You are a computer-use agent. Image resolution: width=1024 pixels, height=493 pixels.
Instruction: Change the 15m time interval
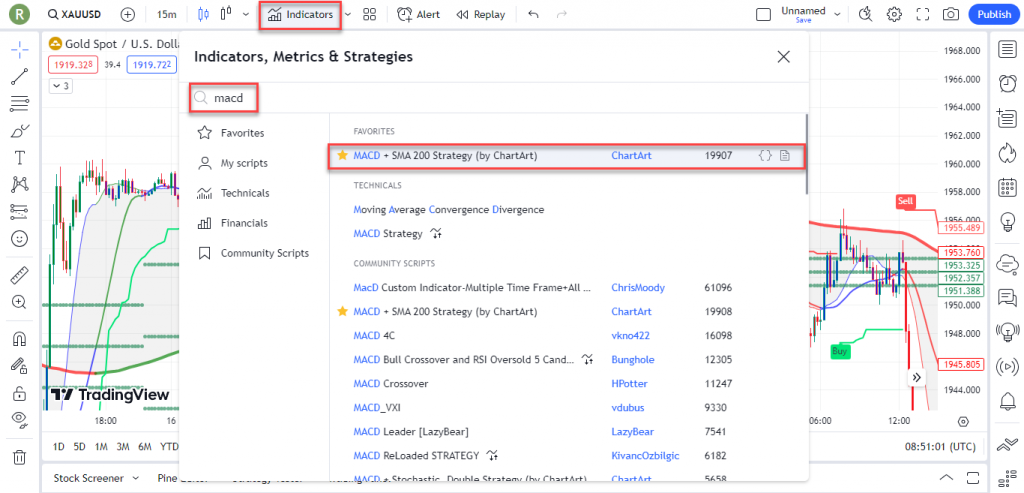[167, 14]
